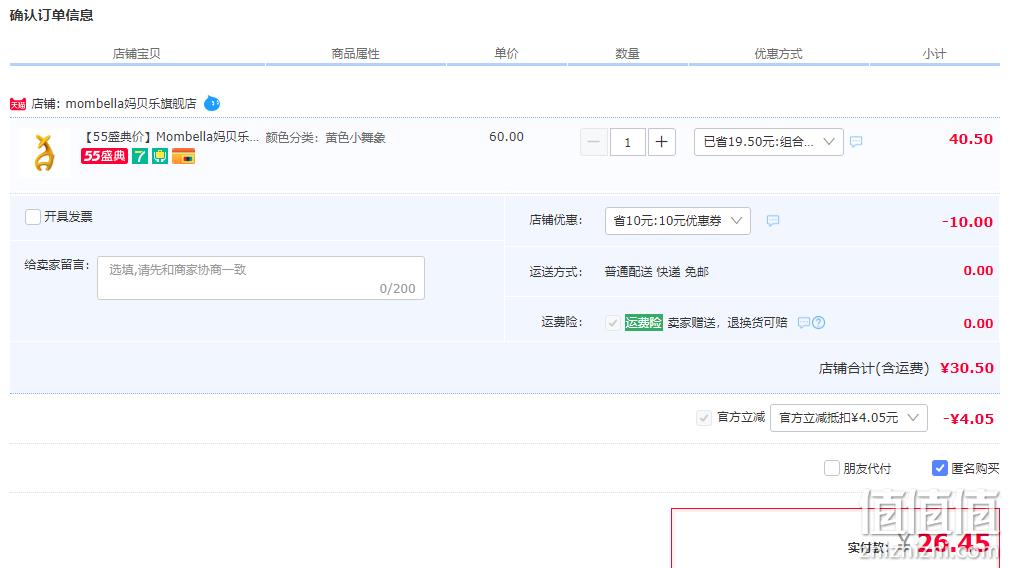The height and width of the screenshot is (568, 1009).
Task: Click the -¥4.05 official discount amount
Action: tap(968, 419)
